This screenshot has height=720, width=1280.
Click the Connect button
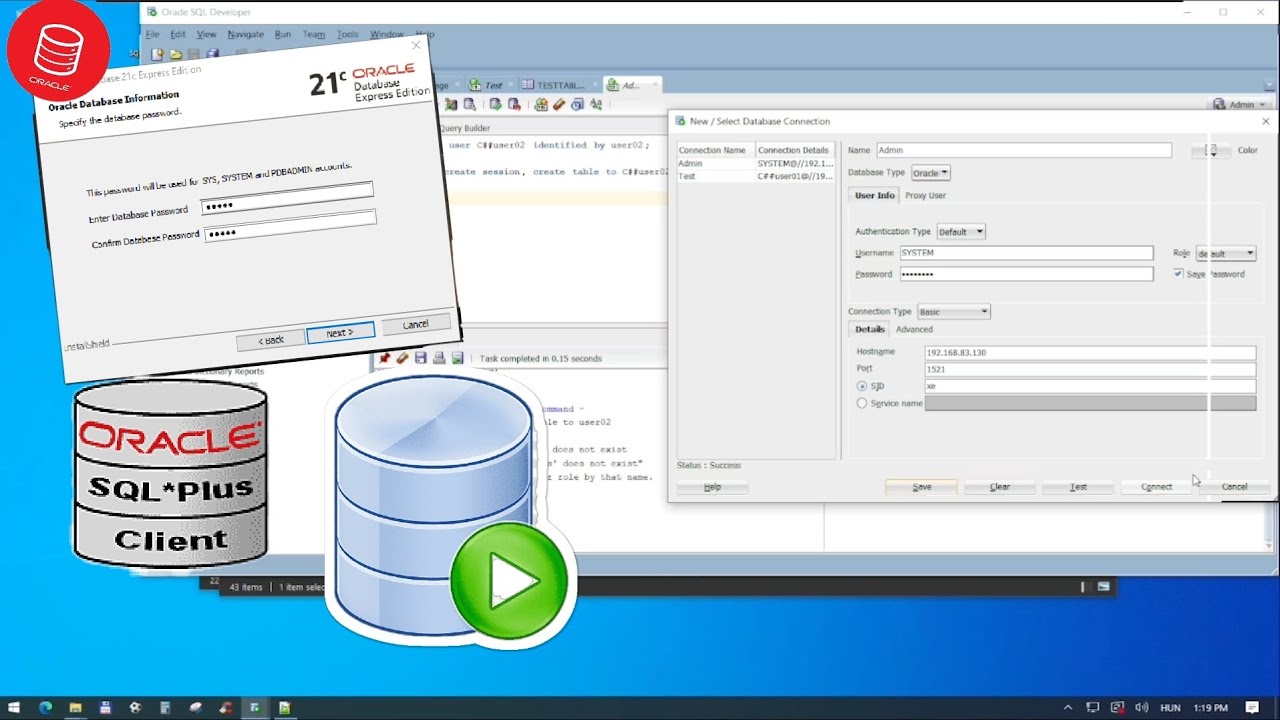(x=1156, y=487)
